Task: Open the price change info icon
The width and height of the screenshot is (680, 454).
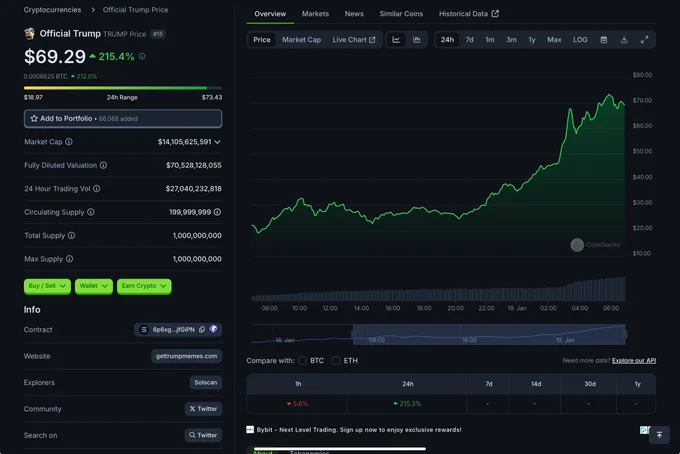Action: (142, 56)
